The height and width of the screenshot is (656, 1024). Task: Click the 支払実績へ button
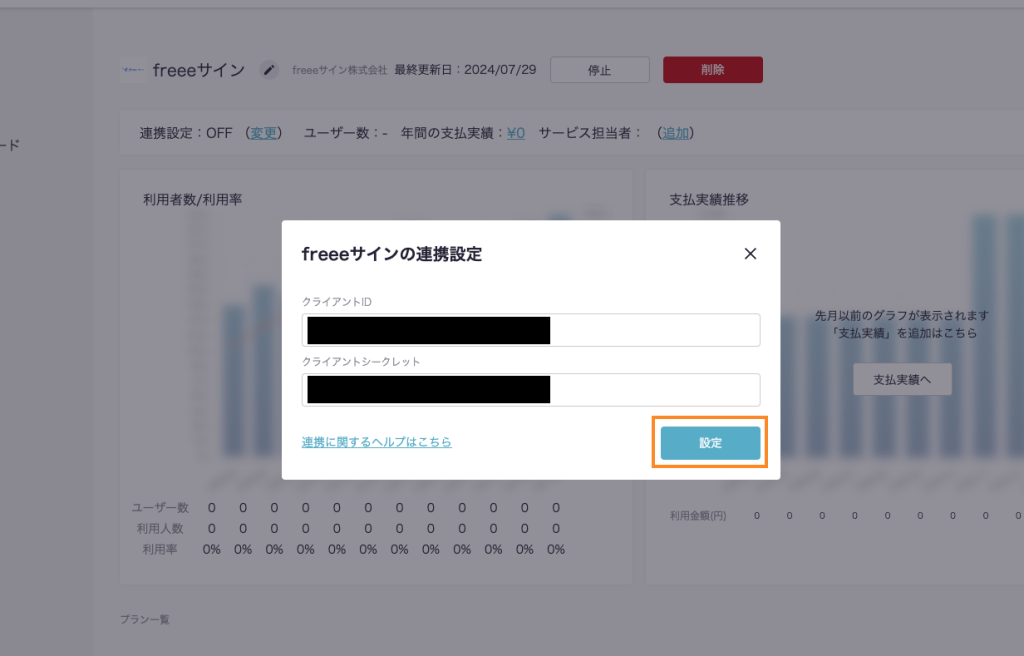pos(902,380)
